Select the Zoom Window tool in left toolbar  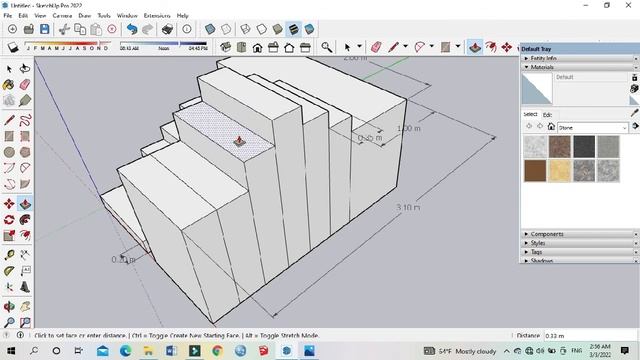pos(25,322)
